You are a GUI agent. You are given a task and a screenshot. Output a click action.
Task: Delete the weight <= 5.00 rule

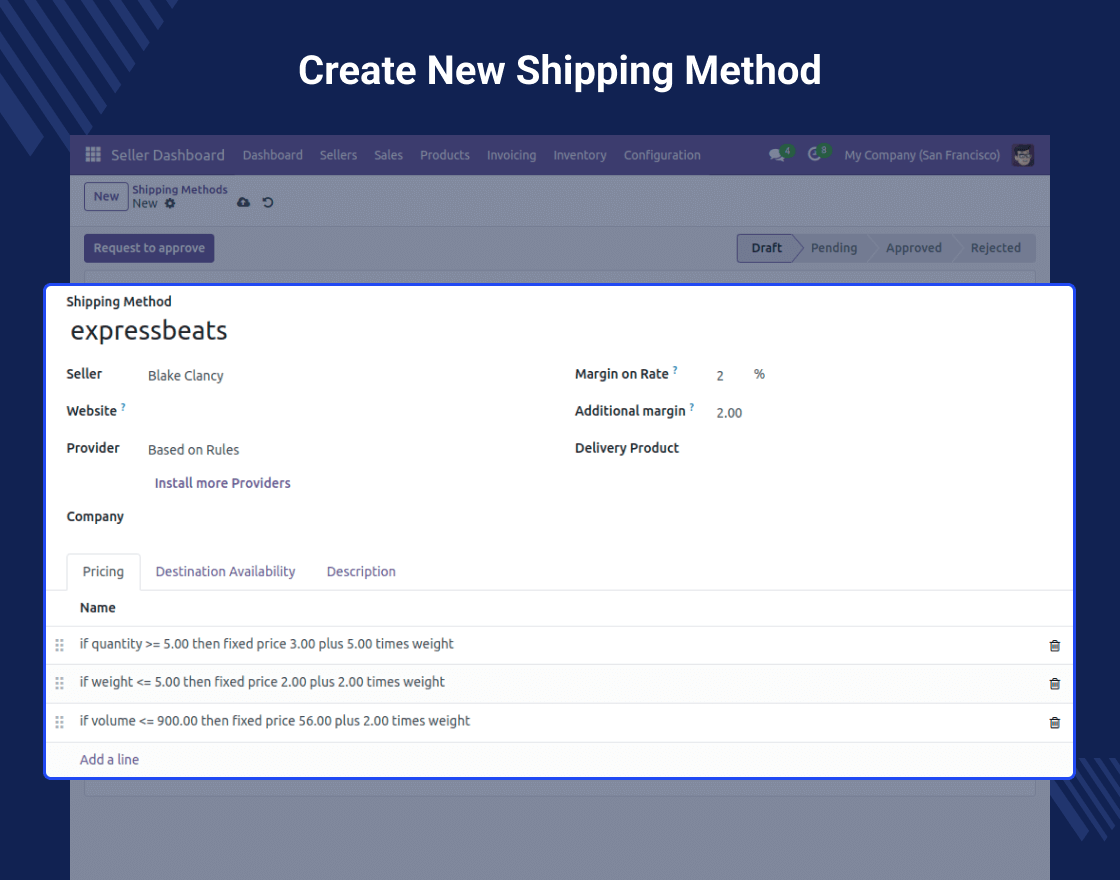click(1054, 684)
